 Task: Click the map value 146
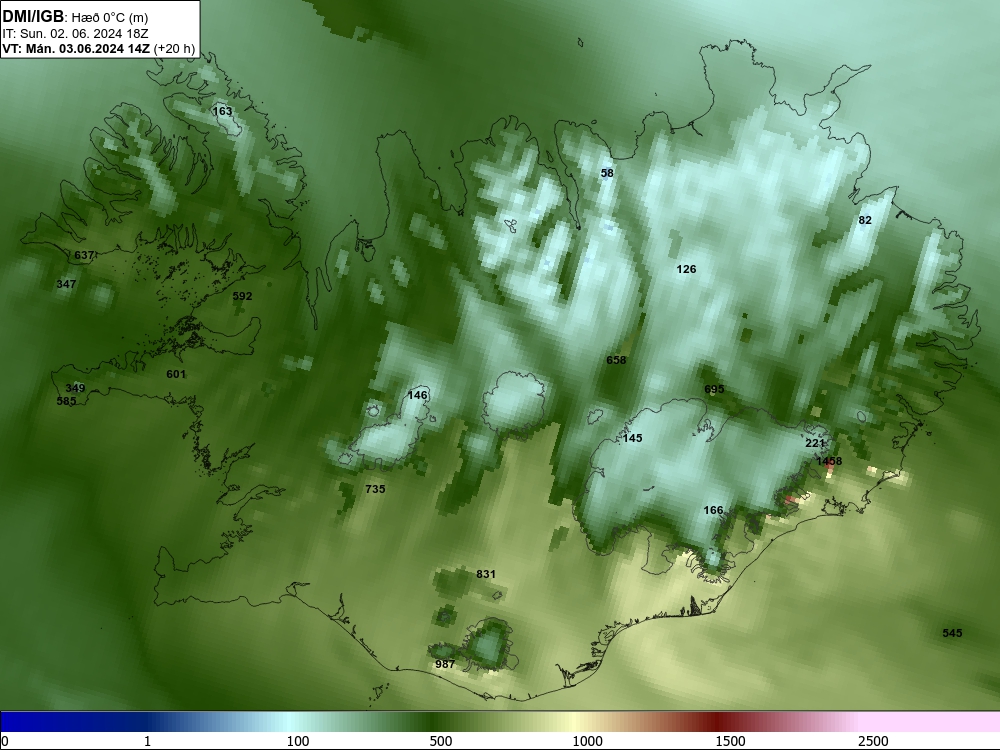(x=417, y=395)
